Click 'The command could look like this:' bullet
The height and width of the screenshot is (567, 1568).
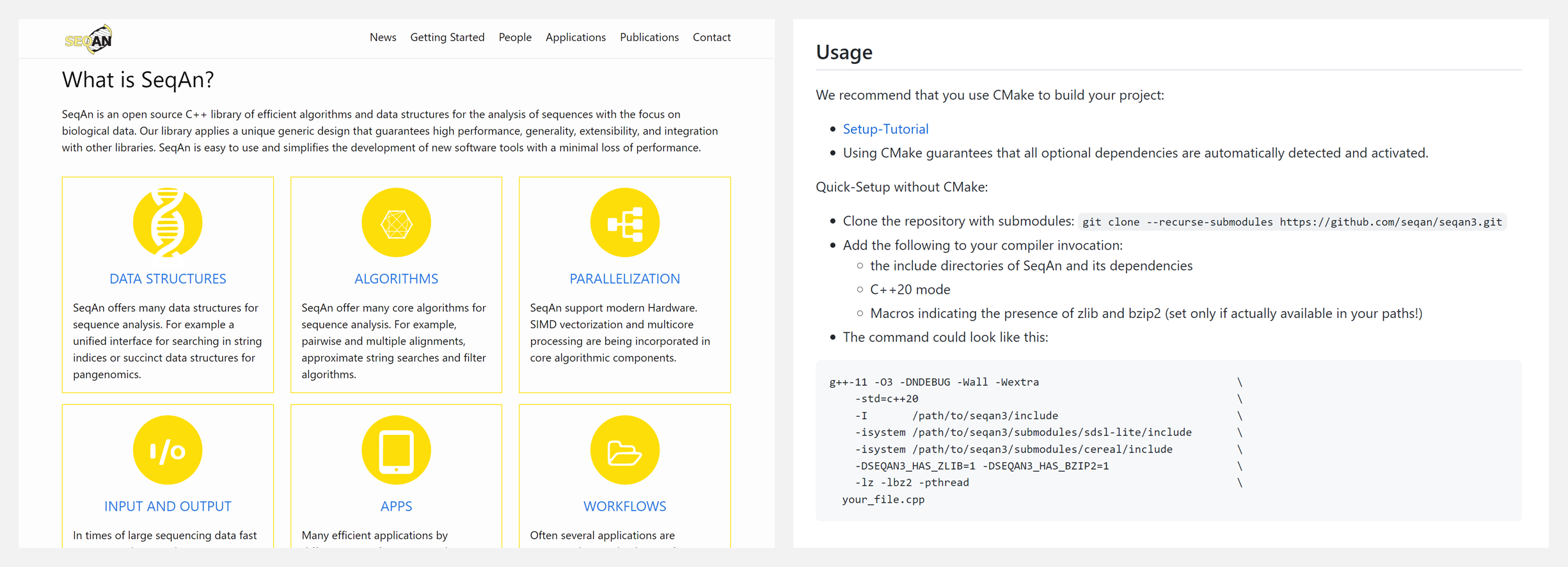pyautogui.click(x=945, y=337)
